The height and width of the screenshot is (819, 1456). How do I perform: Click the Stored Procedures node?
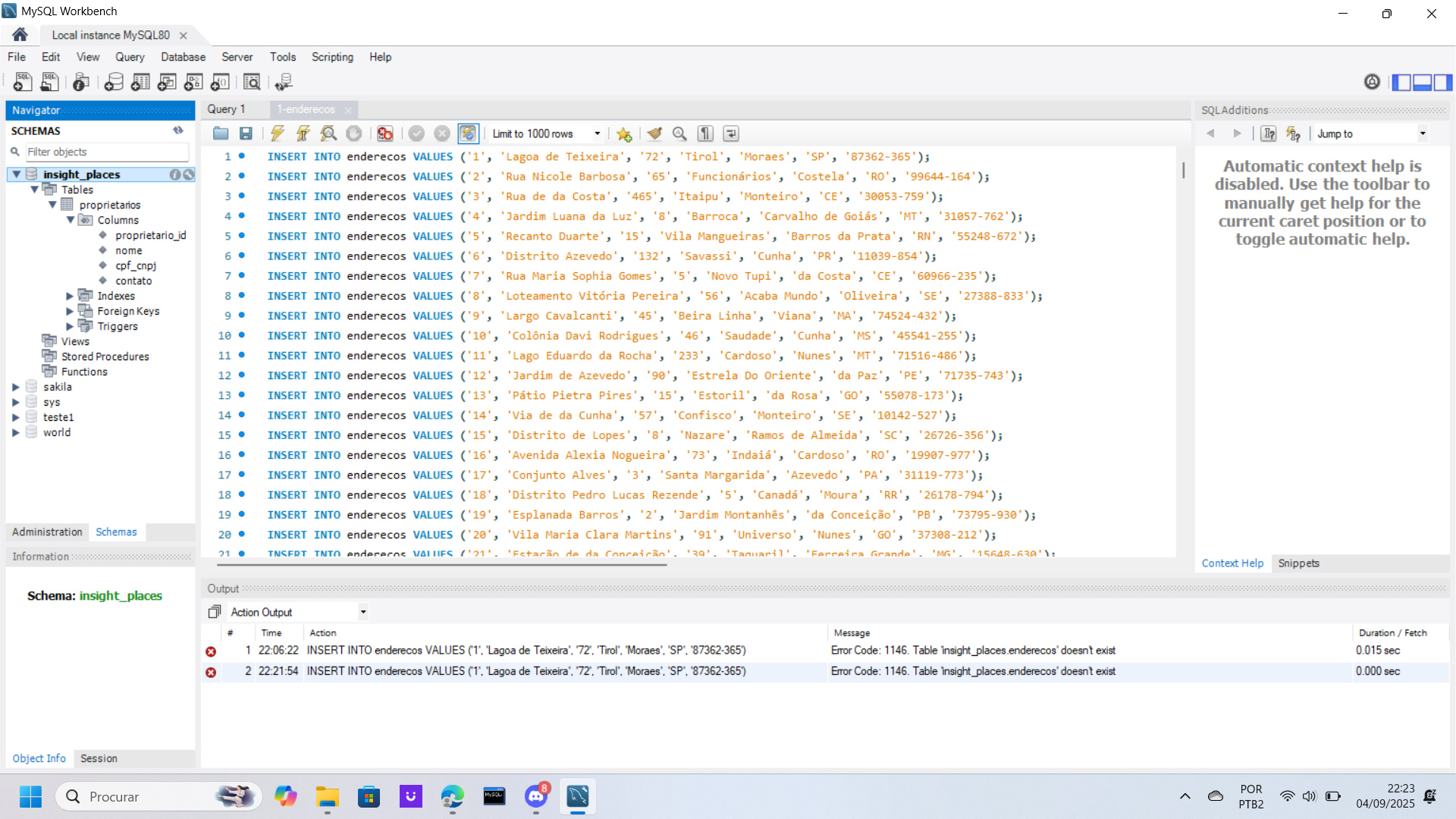pos(105,356)
